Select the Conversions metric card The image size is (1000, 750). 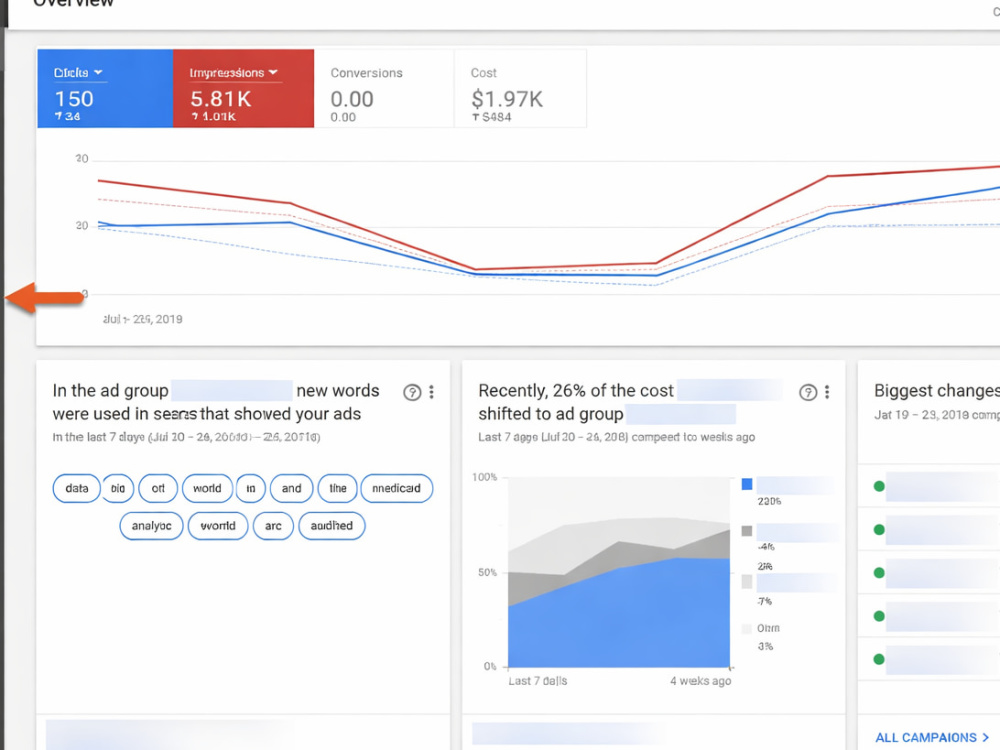(384, 89)
